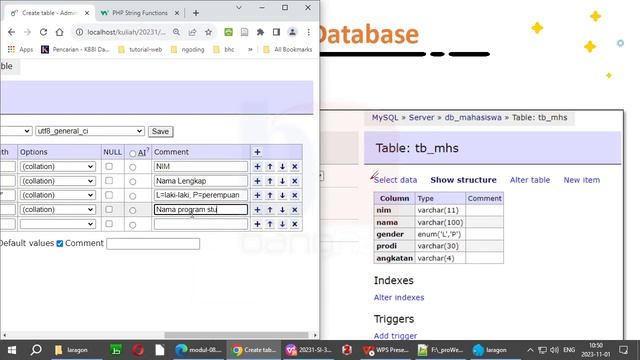Open the Chrome tab search arrow
The height and width of the screenshot is (360, 640).
[239, 7]
